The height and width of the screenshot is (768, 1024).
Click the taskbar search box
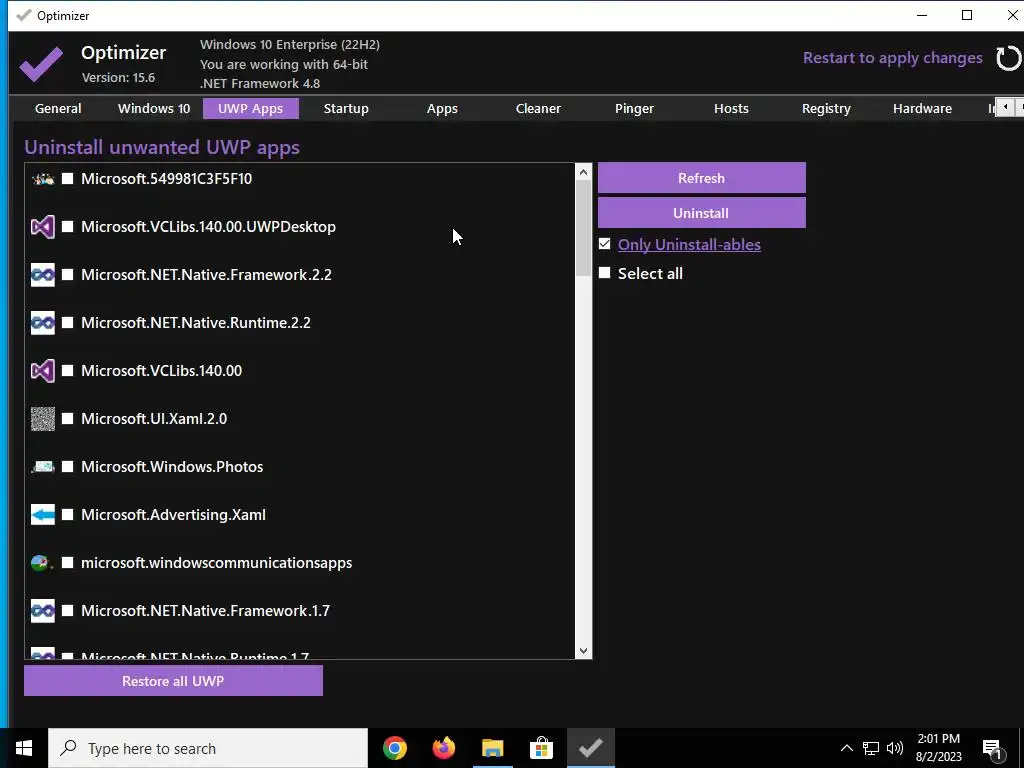point(208,748)
